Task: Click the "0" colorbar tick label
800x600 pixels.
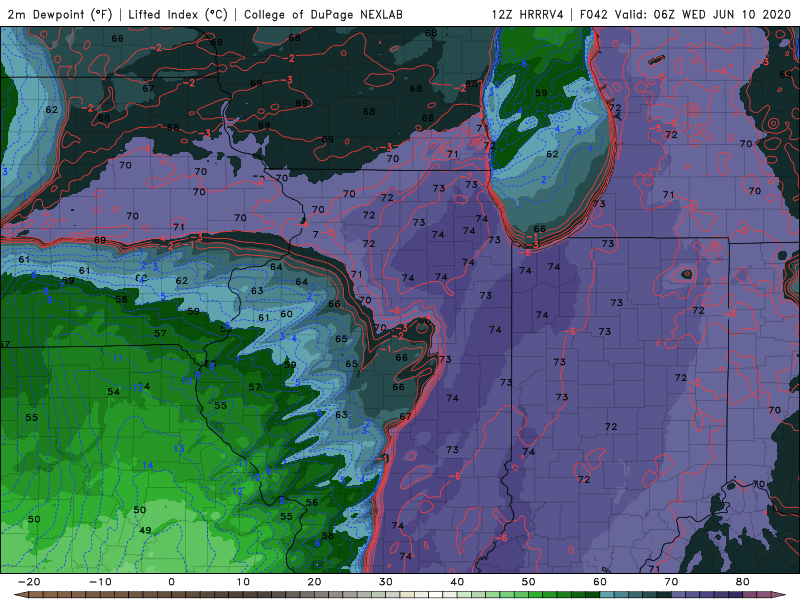Action: coord(171,582)
